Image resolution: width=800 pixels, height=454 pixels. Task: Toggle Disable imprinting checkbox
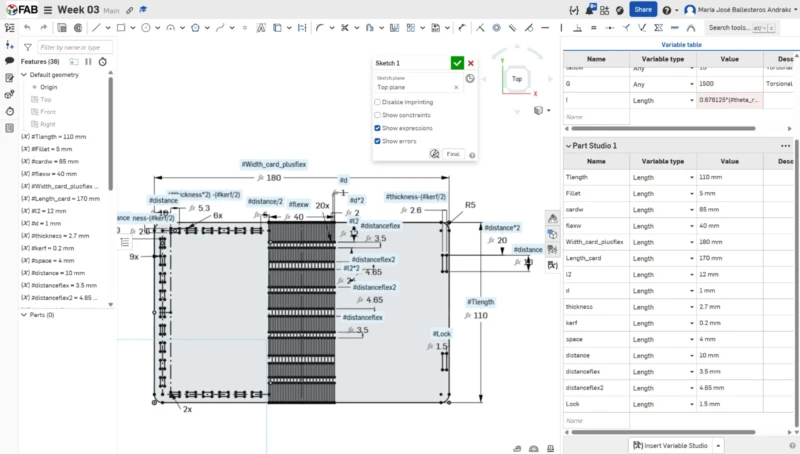(x=378, y=102)
